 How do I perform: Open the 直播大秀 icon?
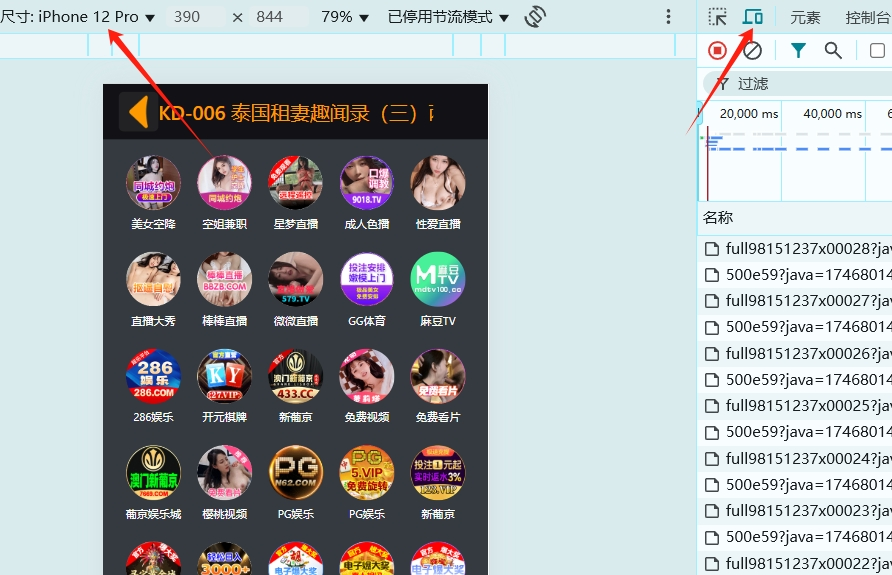(154, 279)
